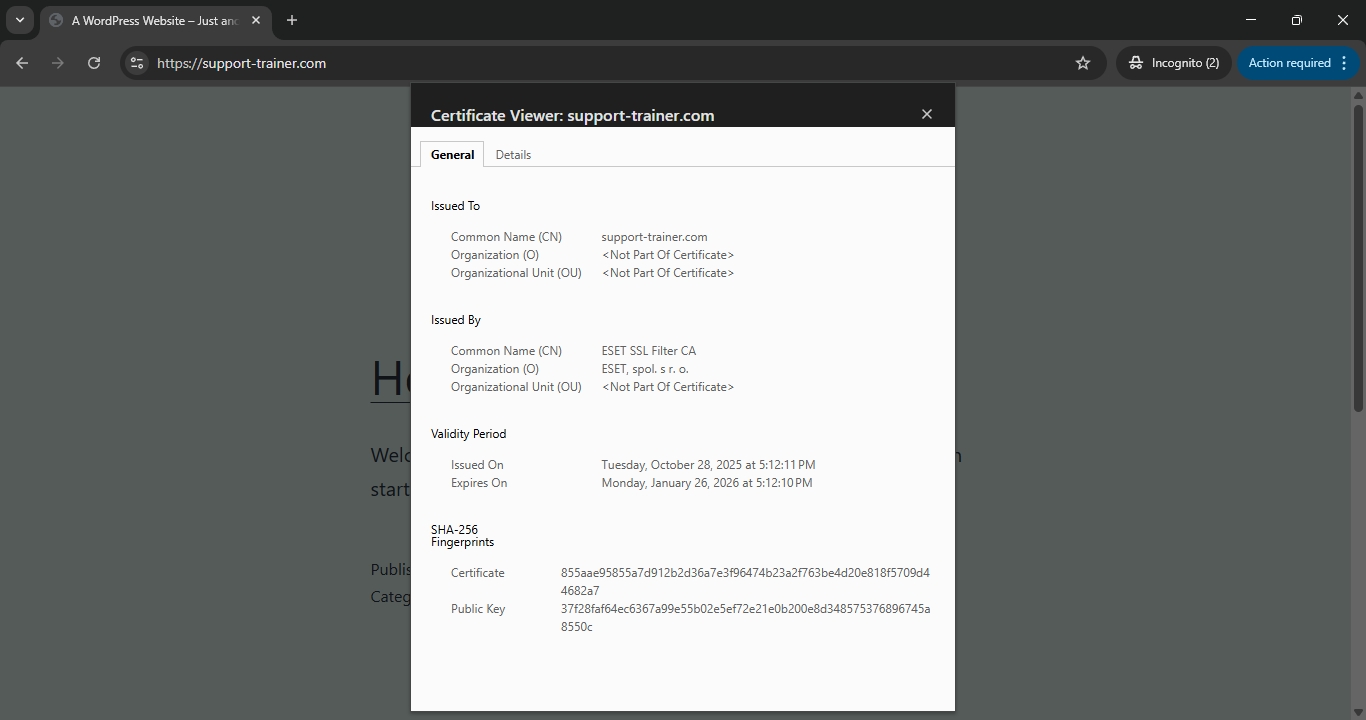Click the scrollbar's up arrow
1366x720 pixels.
[1358, 95]
